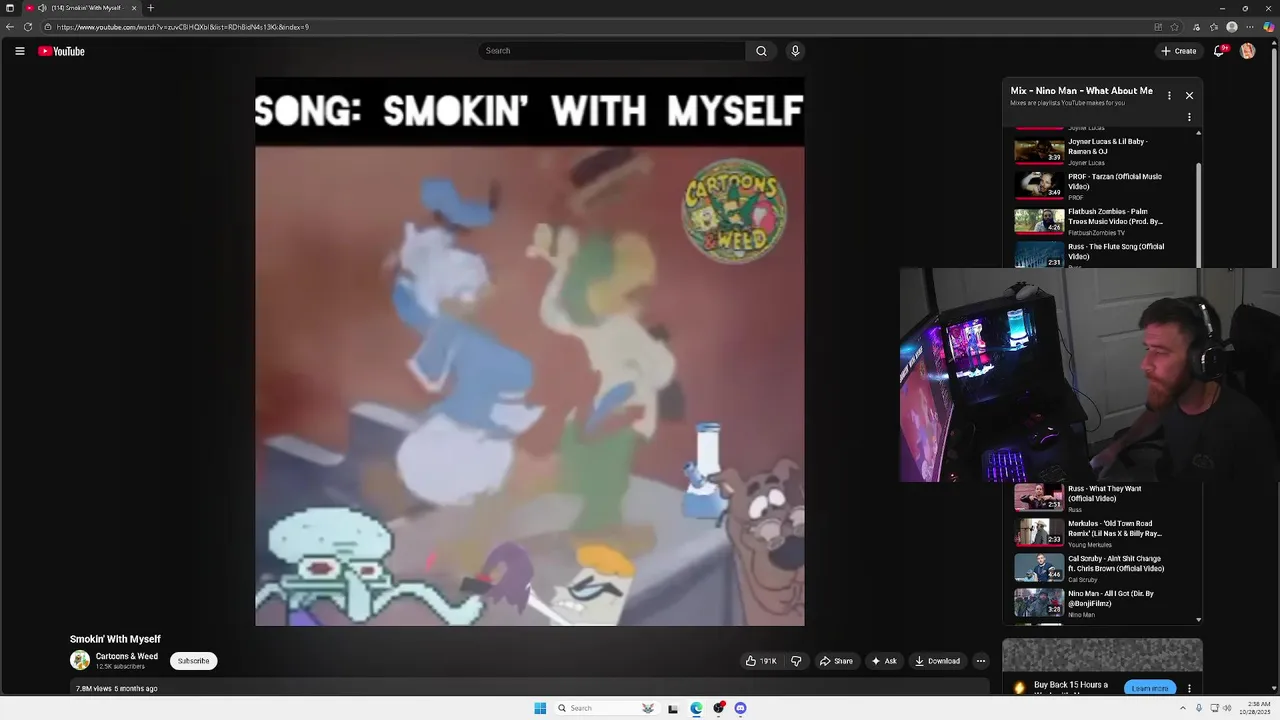This screenshot has width=1280, height=720.
Task: Open the black taskbar app icon after search
Action: tap(673, 708)
